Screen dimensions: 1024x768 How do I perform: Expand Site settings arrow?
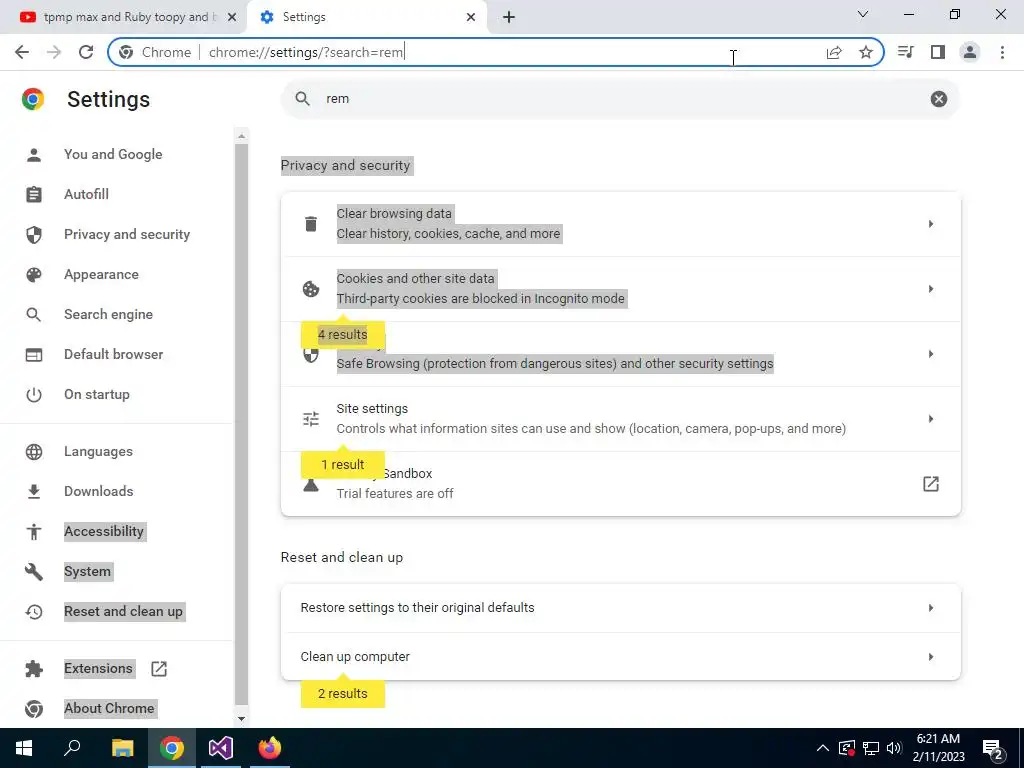click(x=931, y=419)
